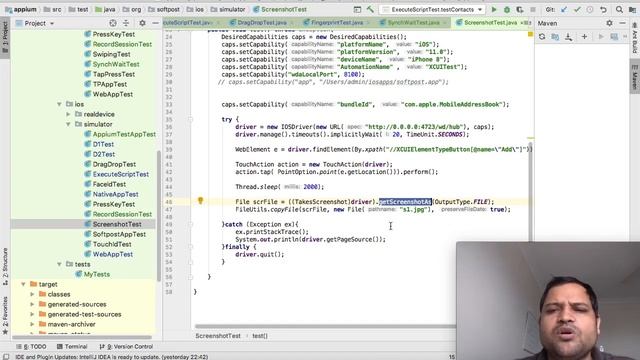Open ExecuteScriptTest in project tree
The image size is (640, 360).
[x=120, y=174]
